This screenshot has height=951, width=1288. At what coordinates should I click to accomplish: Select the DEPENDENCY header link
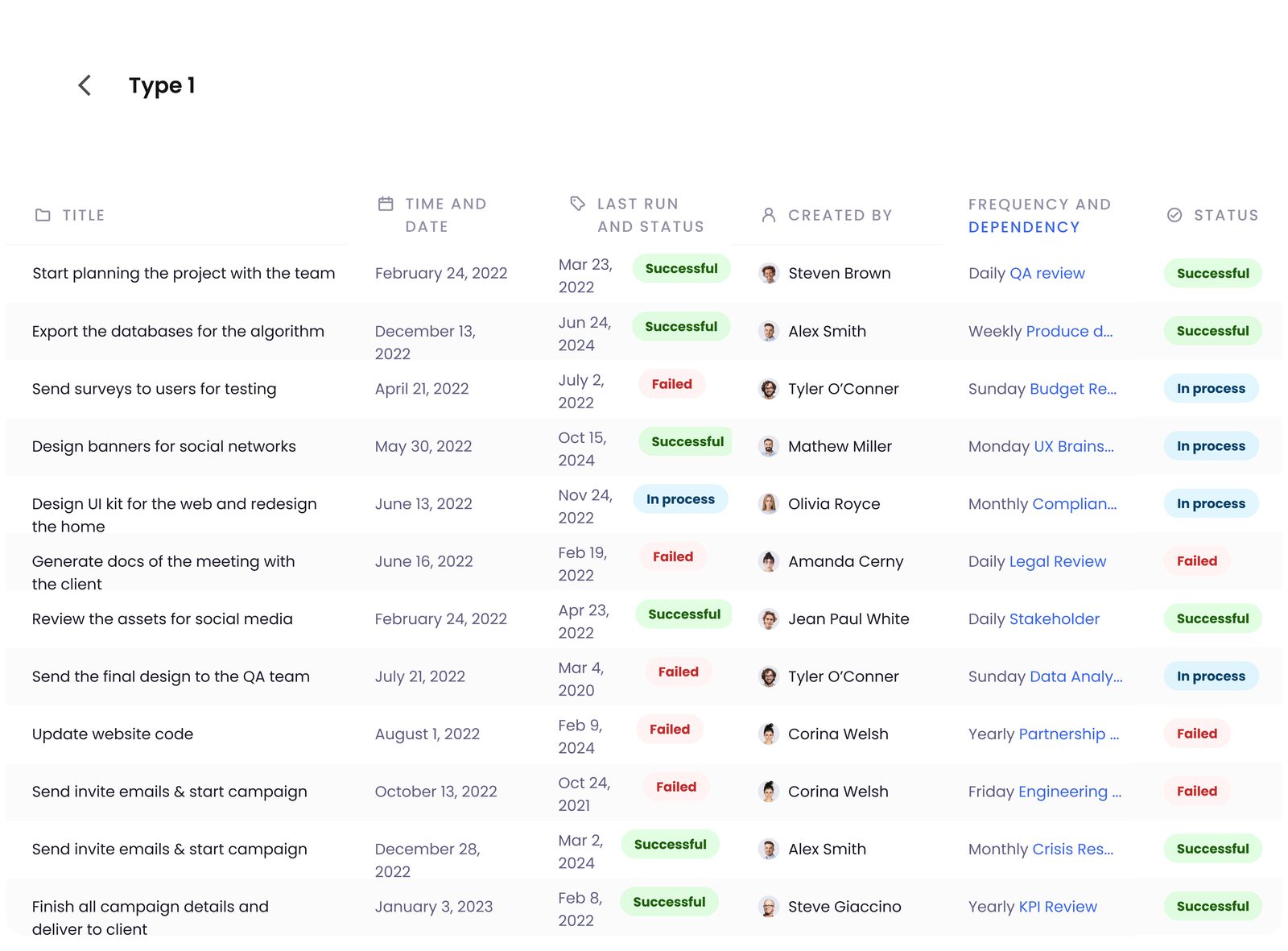pyautogui.click(x=1024, y=227)
